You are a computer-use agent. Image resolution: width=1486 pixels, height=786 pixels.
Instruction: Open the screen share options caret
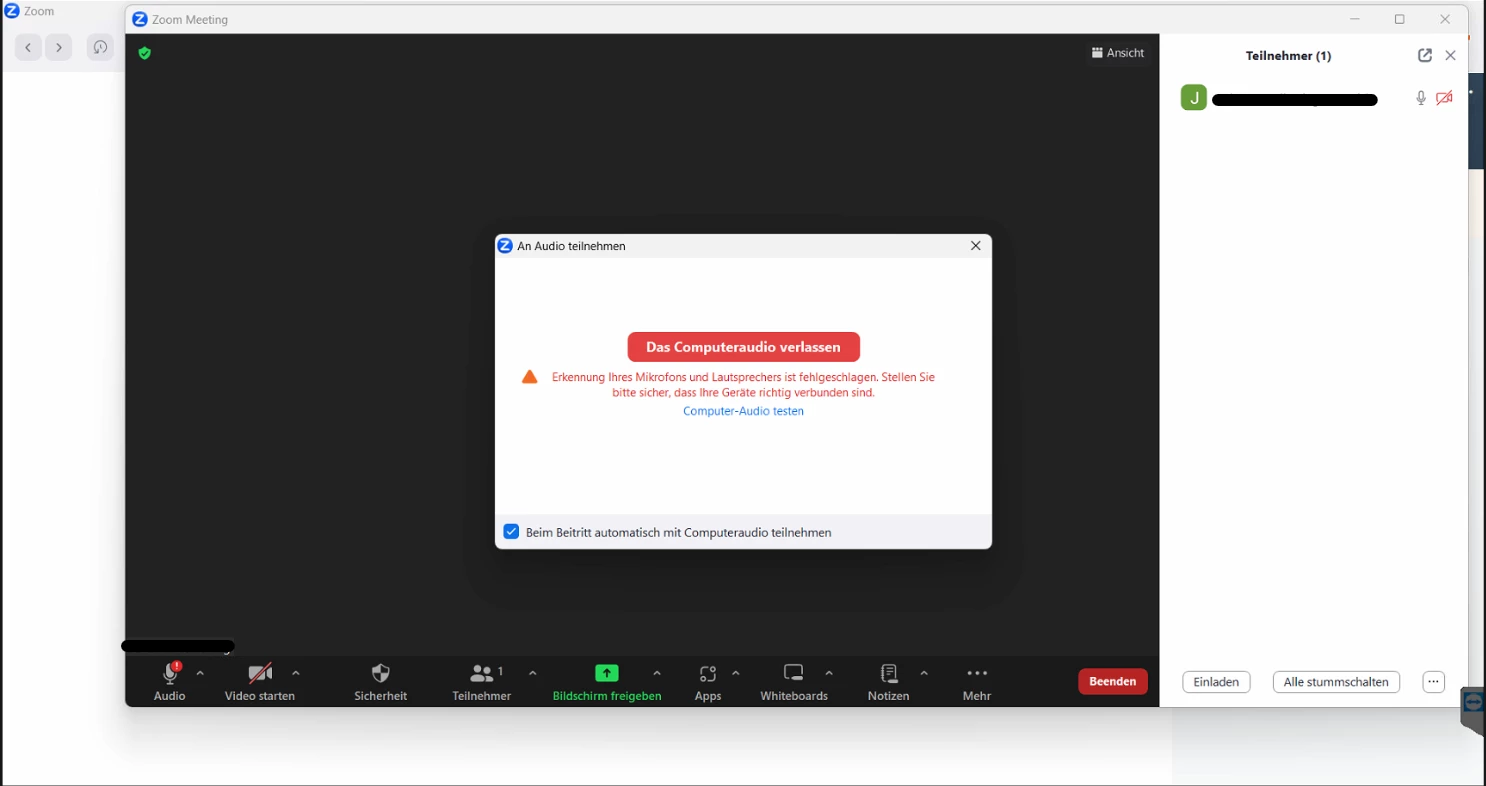click(x=657, y=673)
